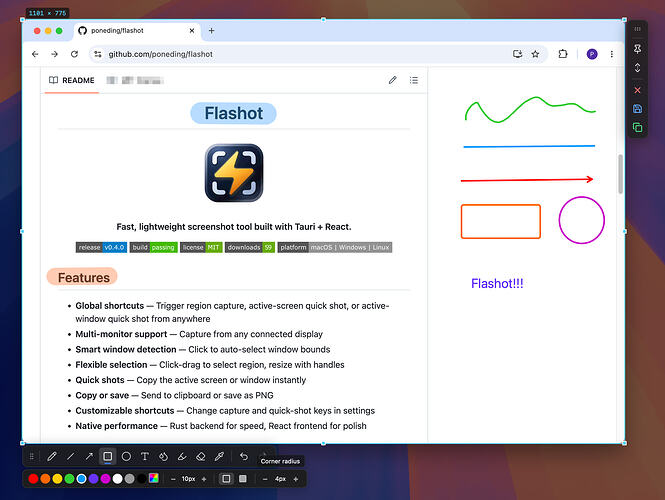Select the freehand Pencil tool
This screenshot has height=500, width=665.
tap(52, 456)
